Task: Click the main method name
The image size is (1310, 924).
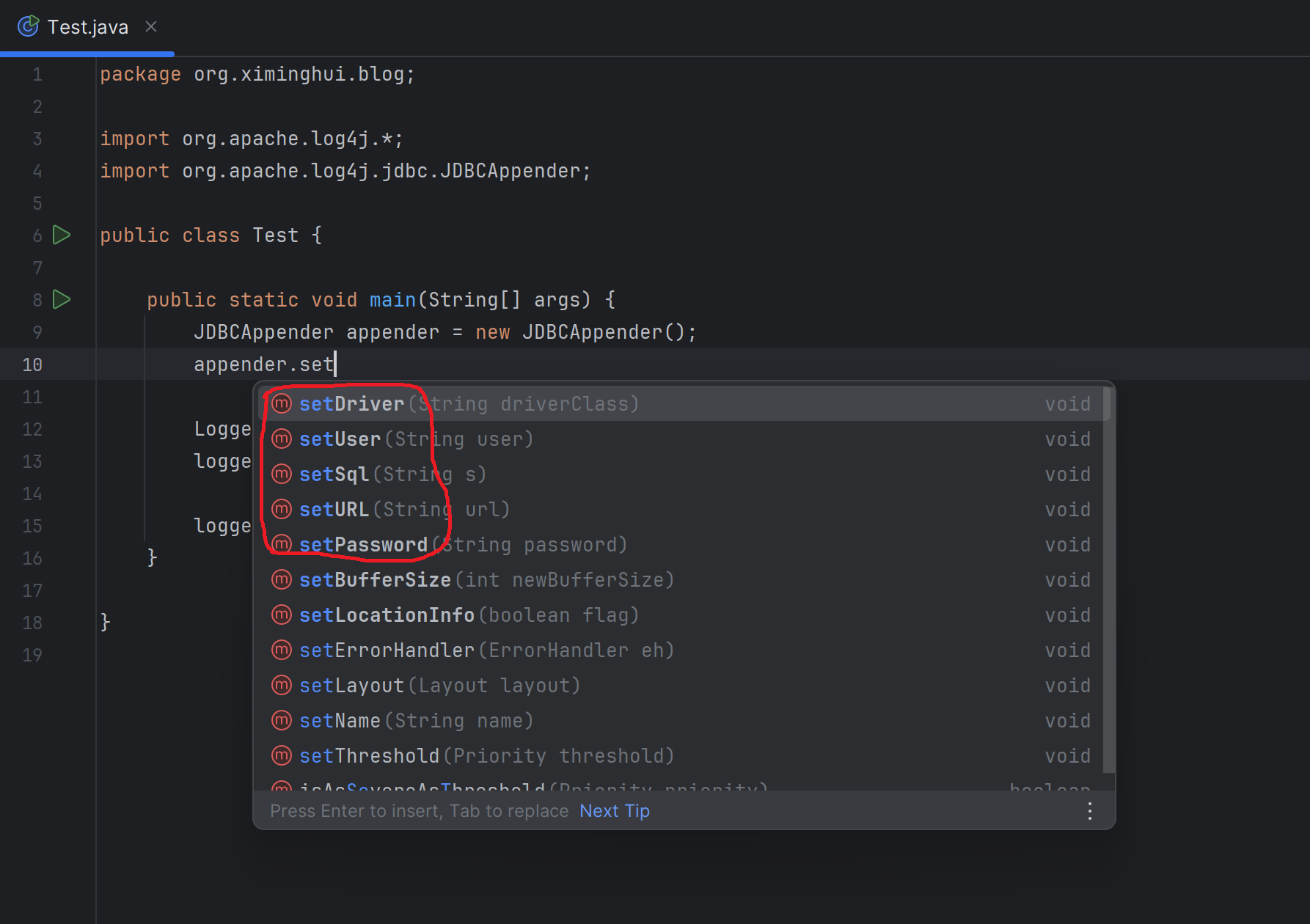Action: coord(393,300)
